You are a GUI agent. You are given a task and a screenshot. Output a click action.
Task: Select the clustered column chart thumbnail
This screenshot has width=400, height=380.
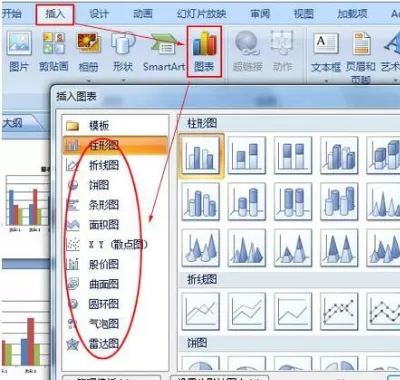coord(201,155)
